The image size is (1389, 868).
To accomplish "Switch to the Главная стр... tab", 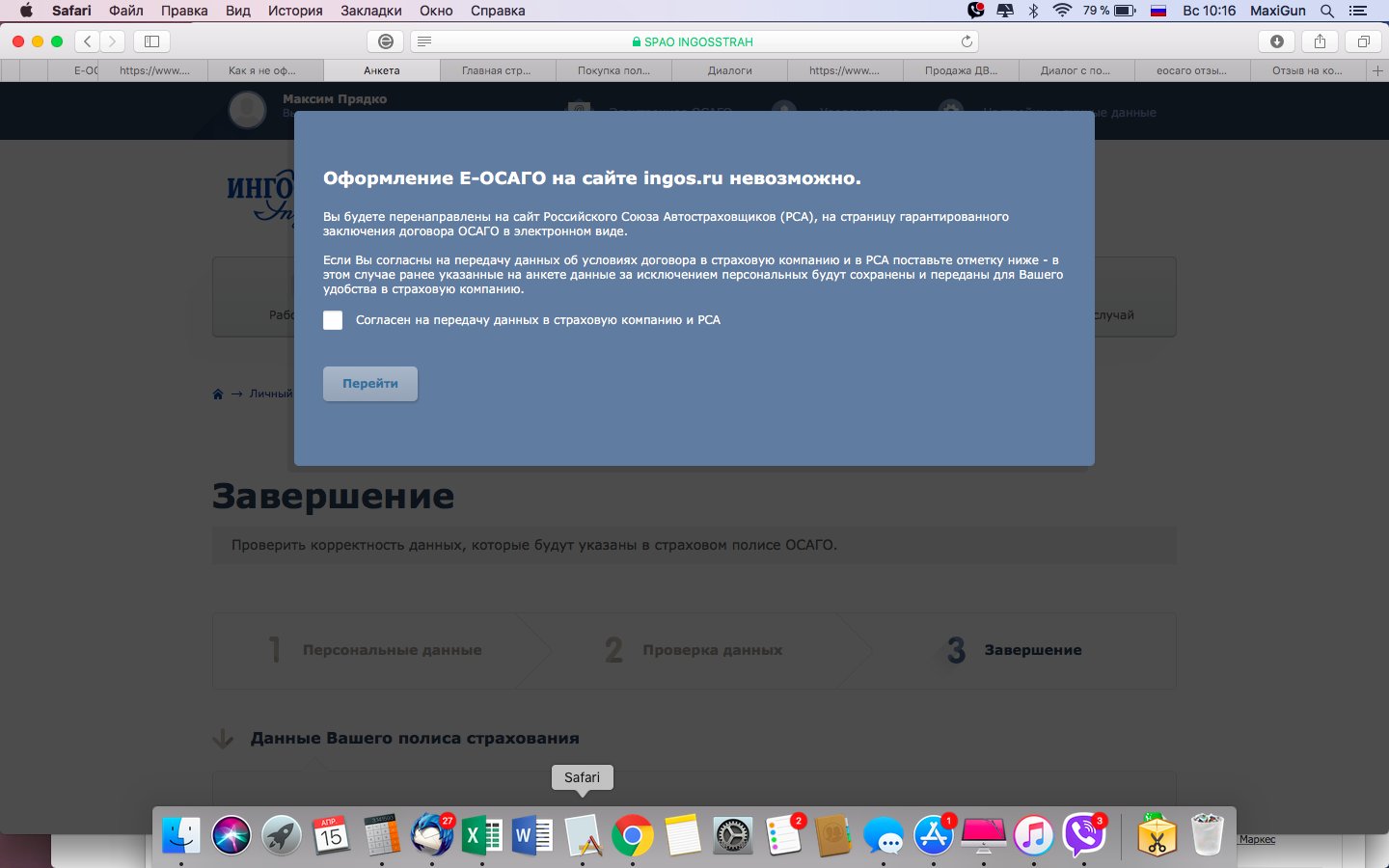I will tap(497, 70).
